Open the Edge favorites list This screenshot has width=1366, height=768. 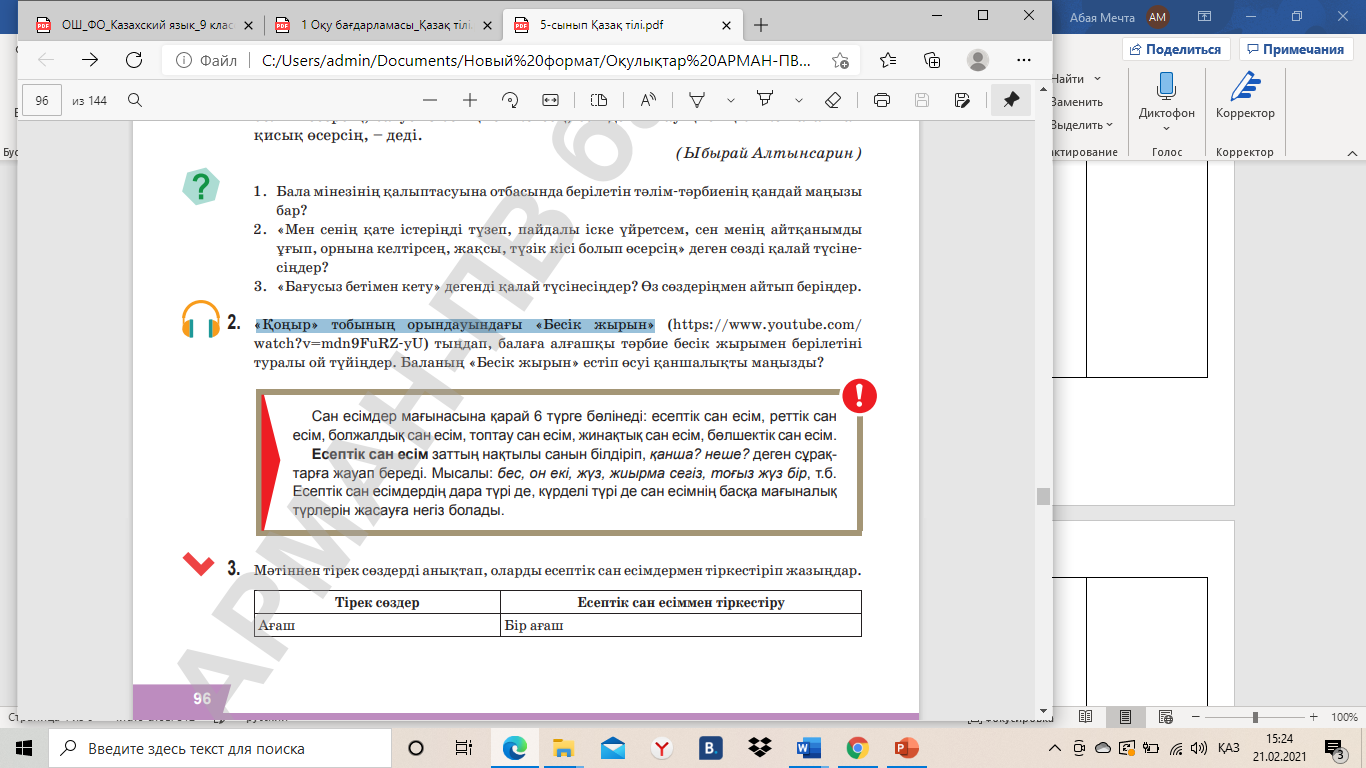click(x=889, y=60)
